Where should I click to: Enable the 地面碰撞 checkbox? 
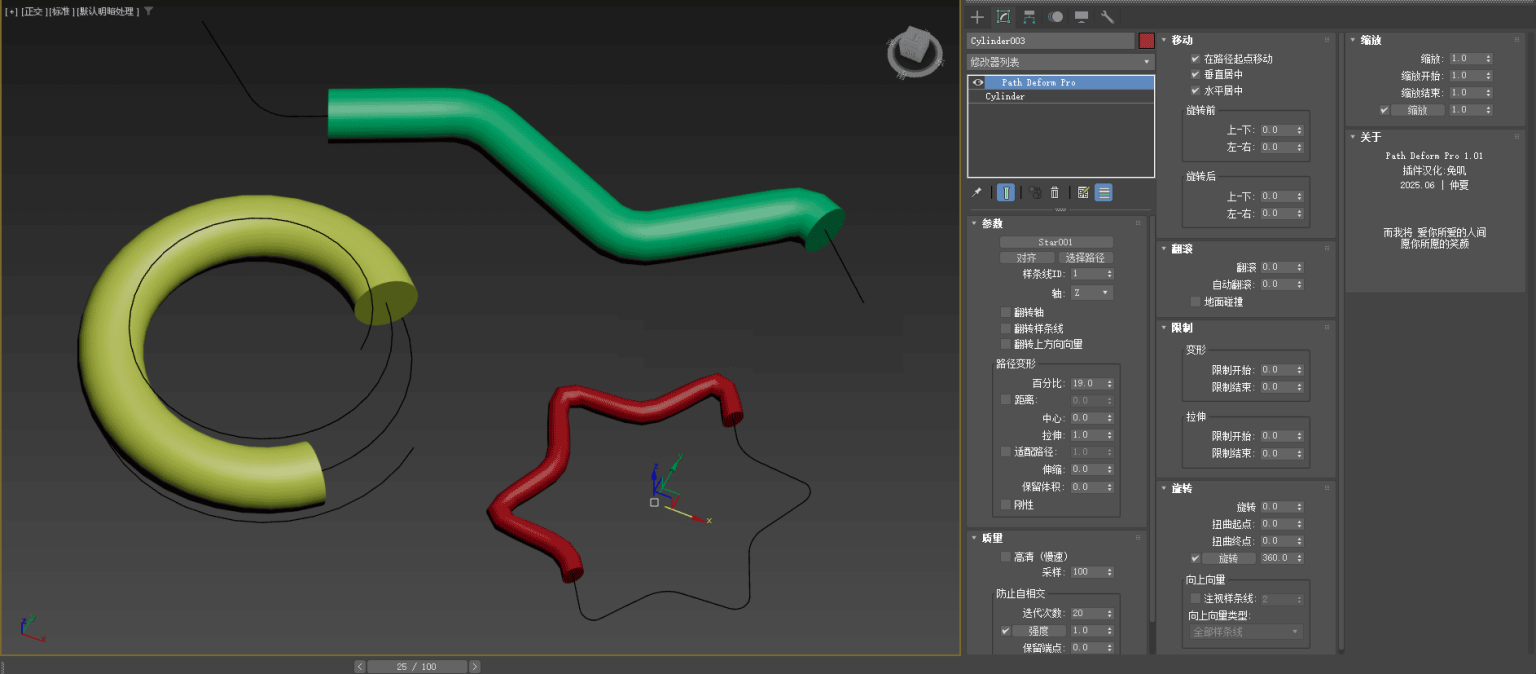(x=1195, y=301)
